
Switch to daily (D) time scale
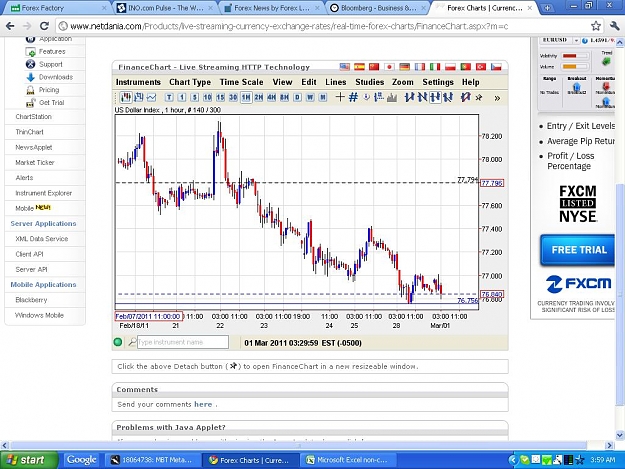(297, 98)
